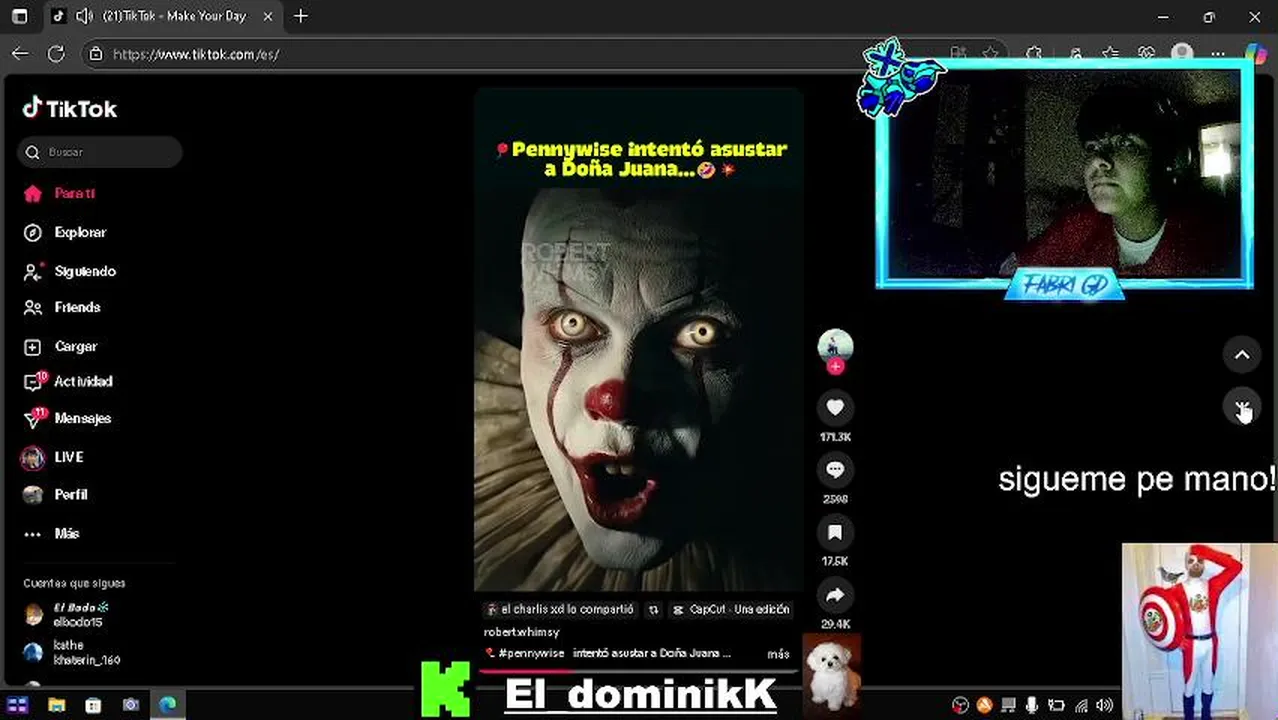Click the repost icon next to CapCut
The image size is (1278, 720).
(653, 609)
